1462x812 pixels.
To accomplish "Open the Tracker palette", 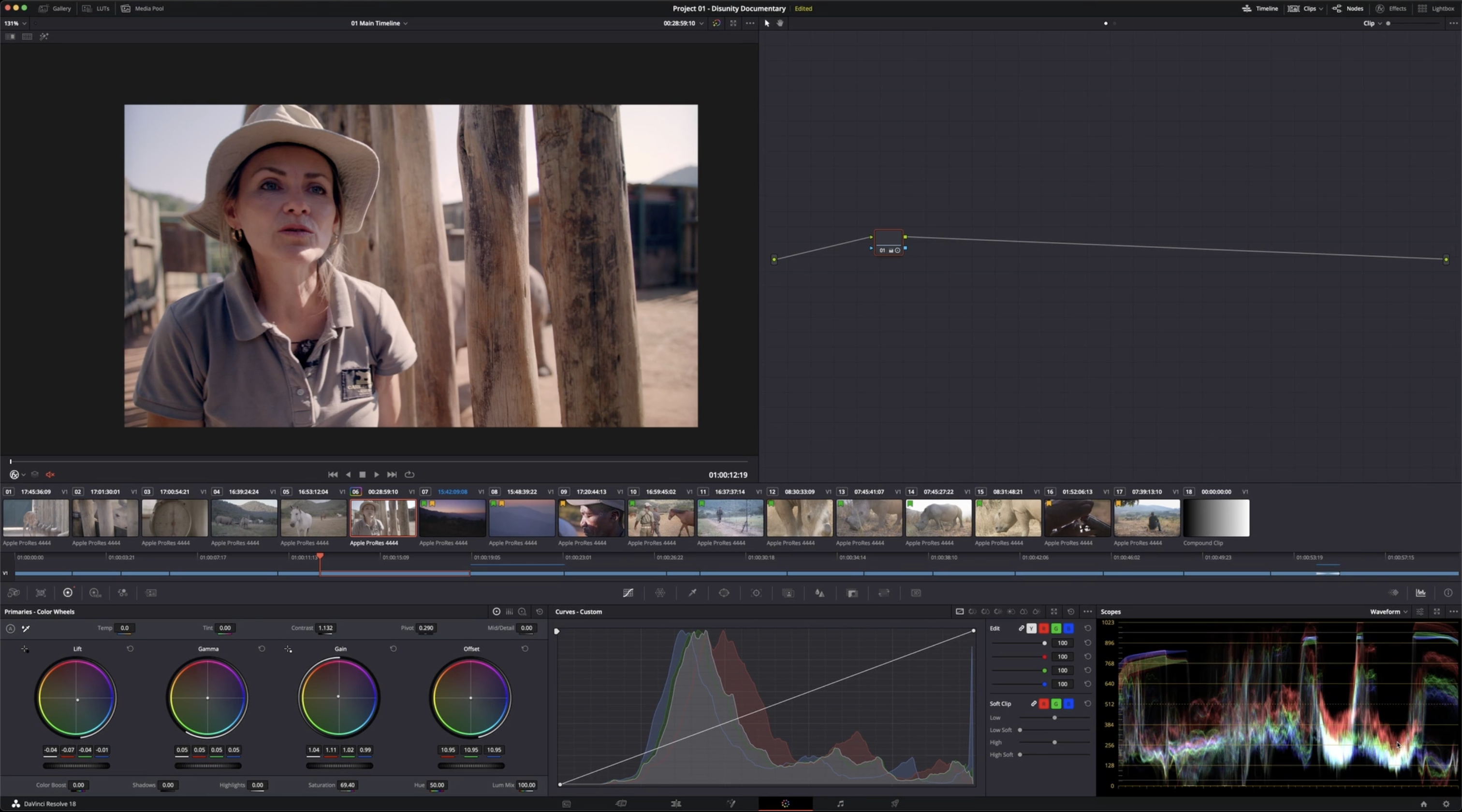I will pos(756,593).
